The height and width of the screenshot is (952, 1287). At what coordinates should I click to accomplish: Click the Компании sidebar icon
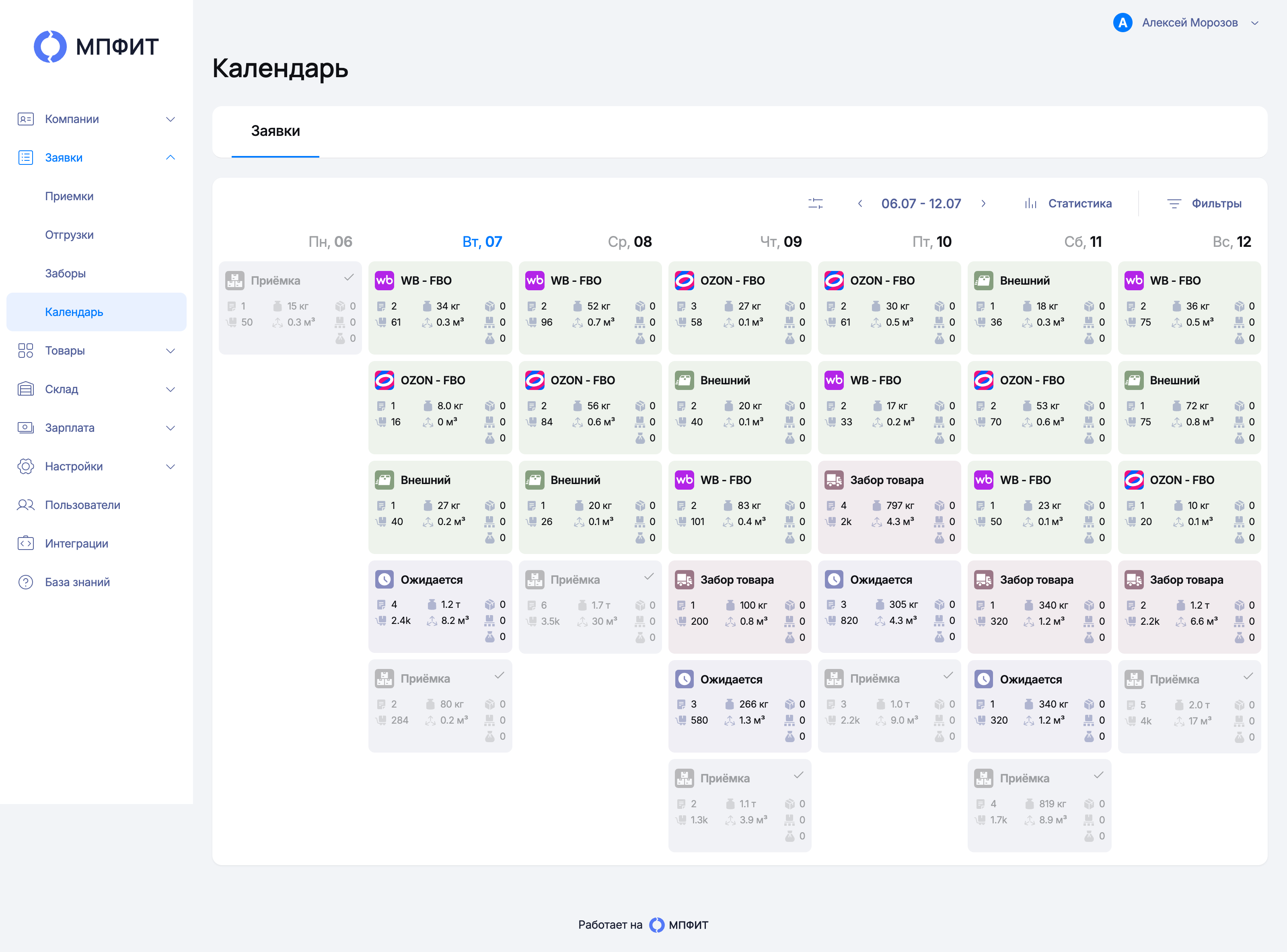pyautogui.click(x=25, y=119)
